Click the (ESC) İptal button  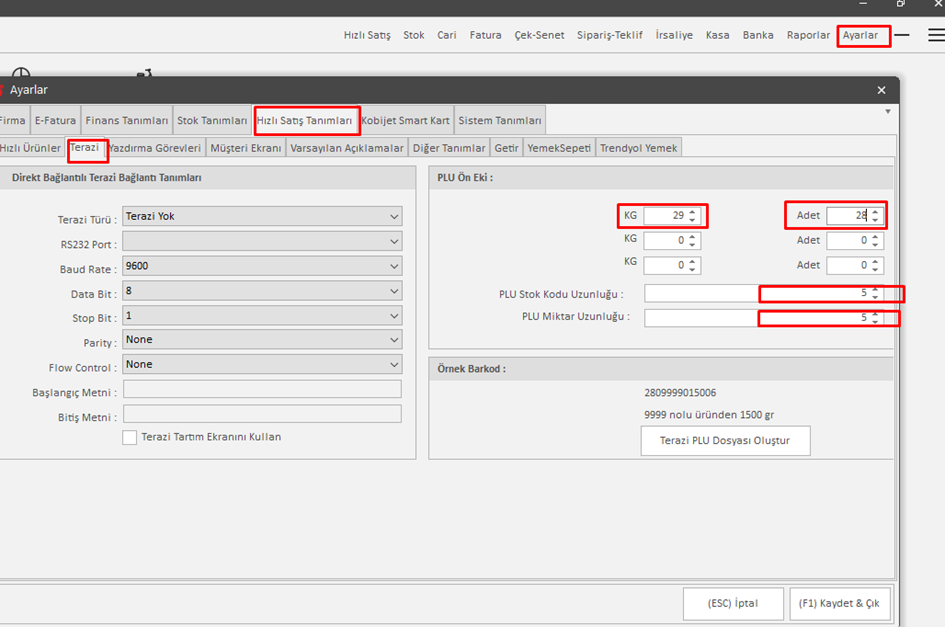tap(733, 603)
